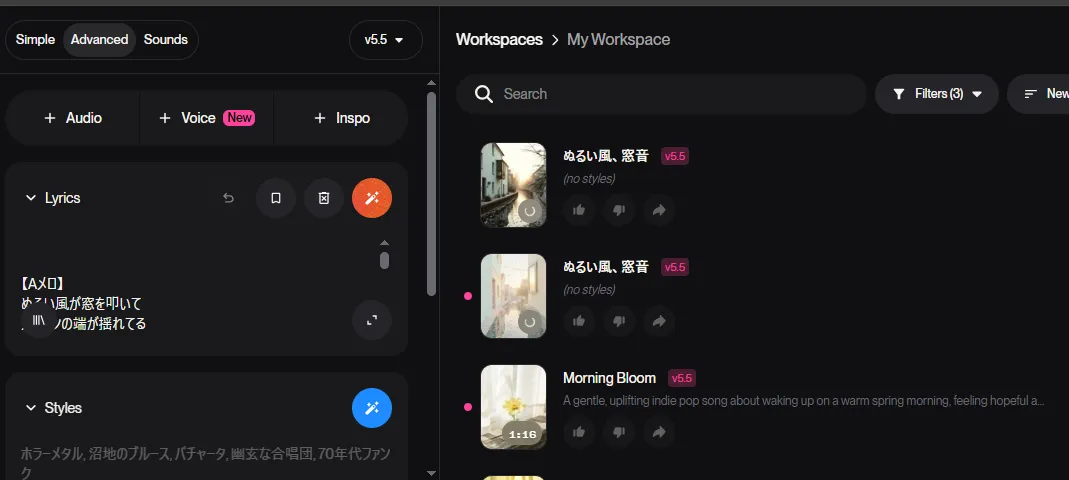Click the Workspaces breadcrumb link
The image size is (1069, 480).
click(x=499, y=40)
